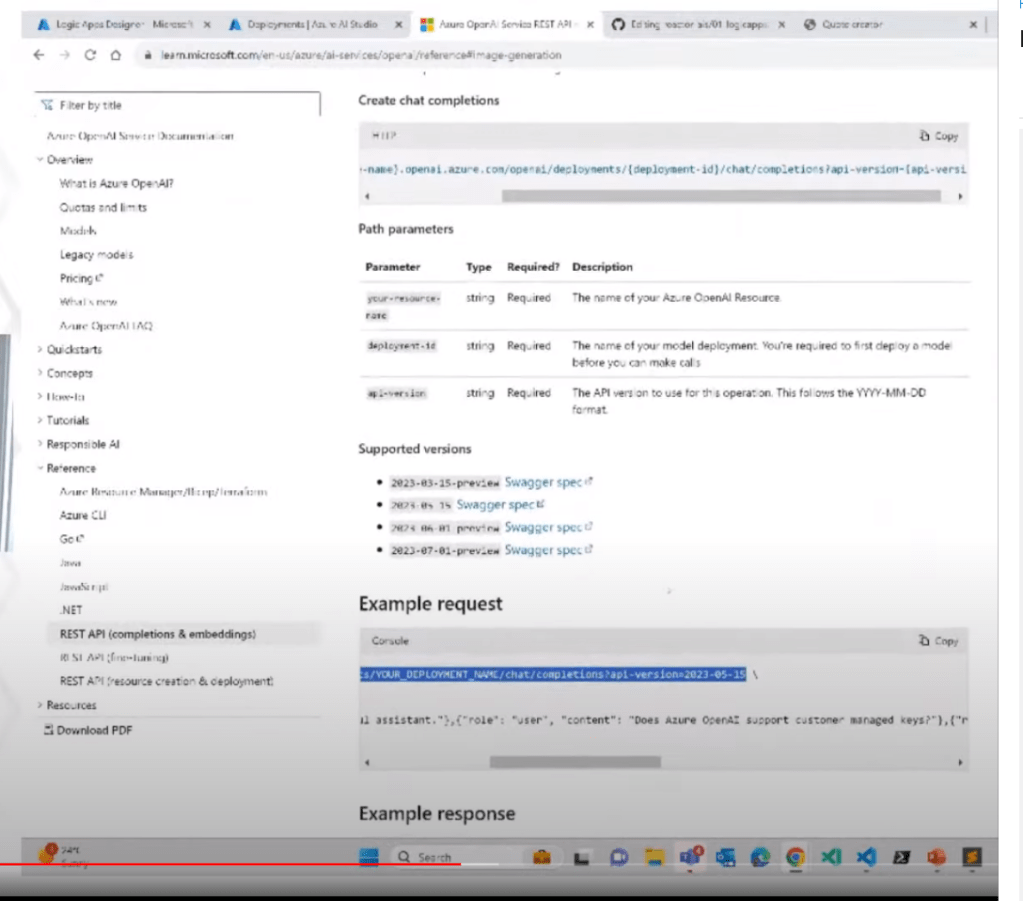Open PowerPoint from the taskbar
This screenshot has height=901, width=1023.
(x=936, y=857)
